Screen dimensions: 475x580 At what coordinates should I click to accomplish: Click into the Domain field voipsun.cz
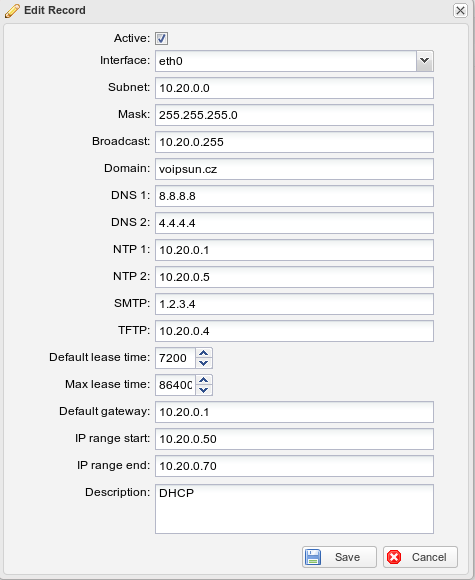(294, 169)
